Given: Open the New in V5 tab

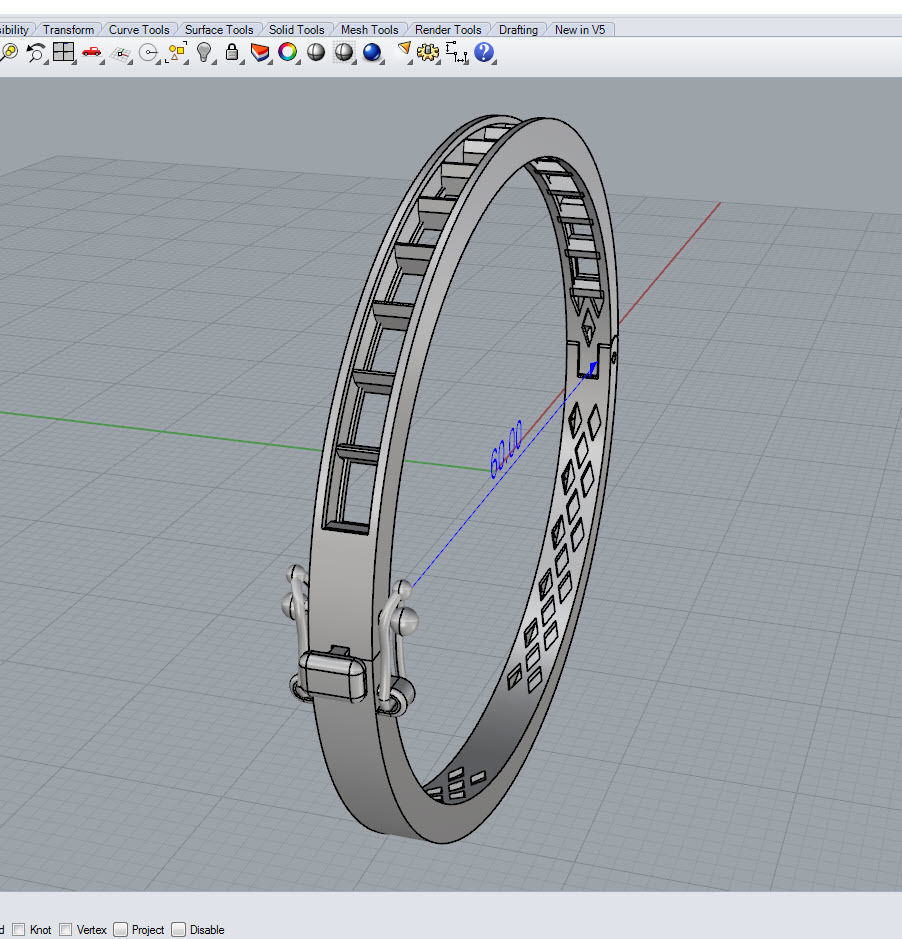Looking at the screenshot, I should (x=580, y=29).
